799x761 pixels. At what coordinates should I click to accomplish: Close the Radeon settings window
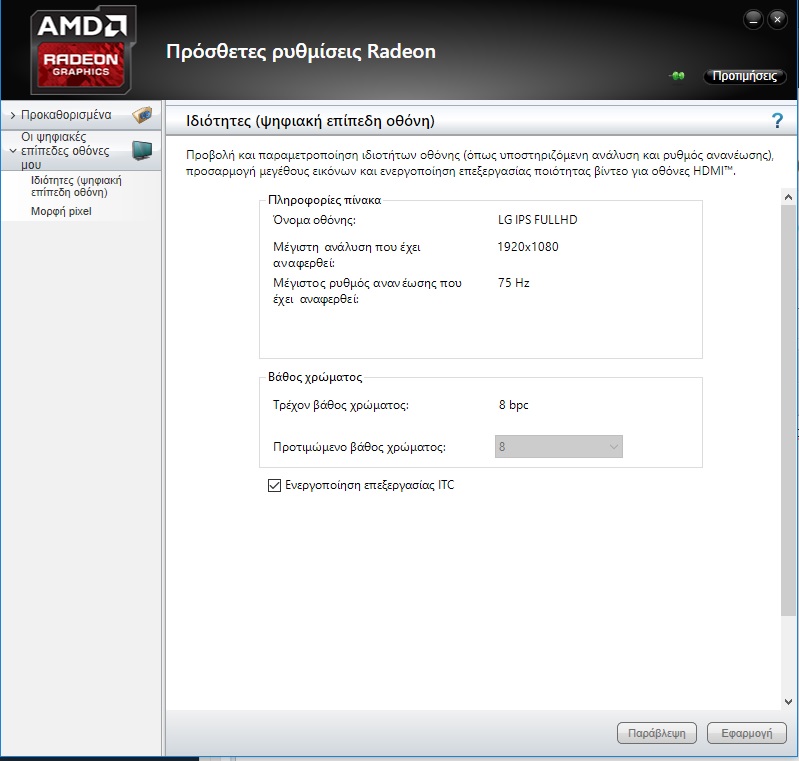(x=777, y=20)
